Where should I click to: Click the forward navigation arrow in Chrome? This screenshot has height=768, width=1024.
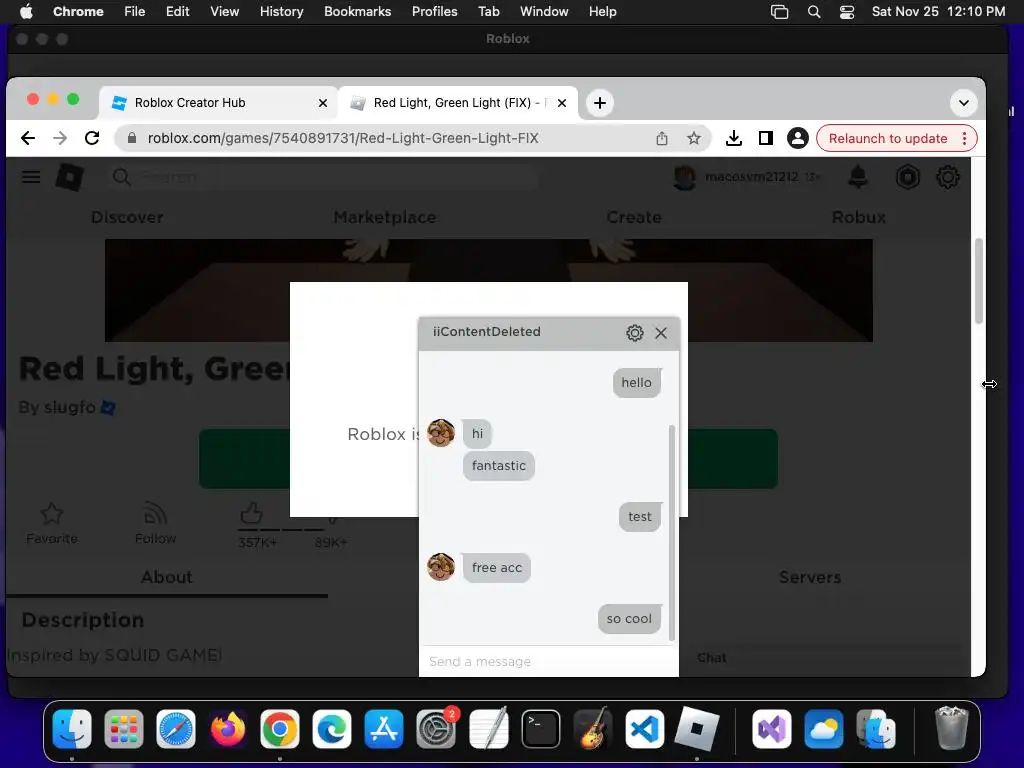tap(60, 138)
